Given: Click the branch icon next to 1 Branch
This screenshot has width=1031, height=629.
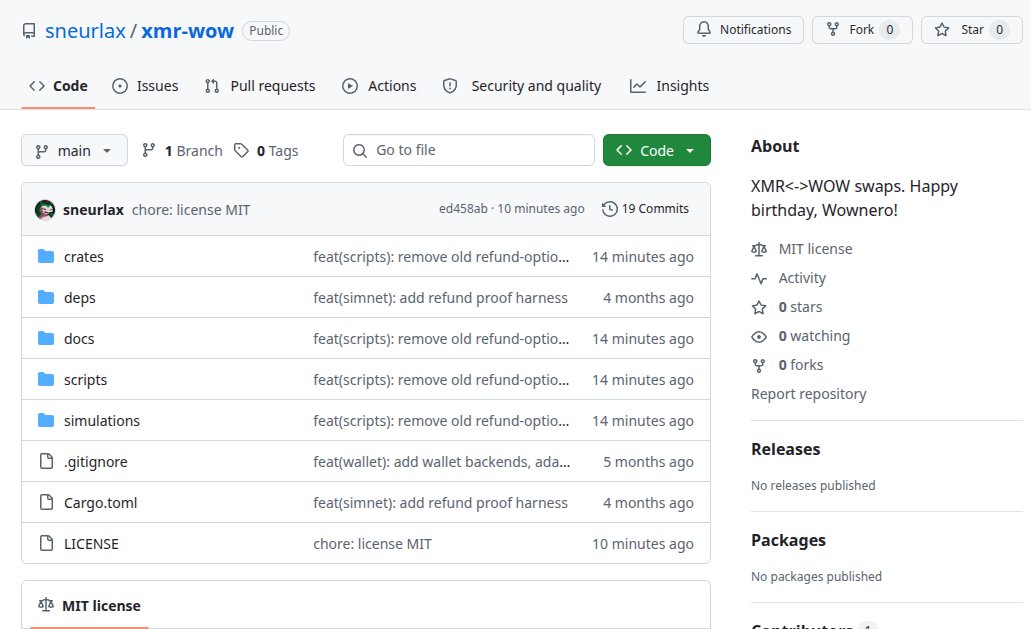Looking at the screenshot, I should click(149, 151).
